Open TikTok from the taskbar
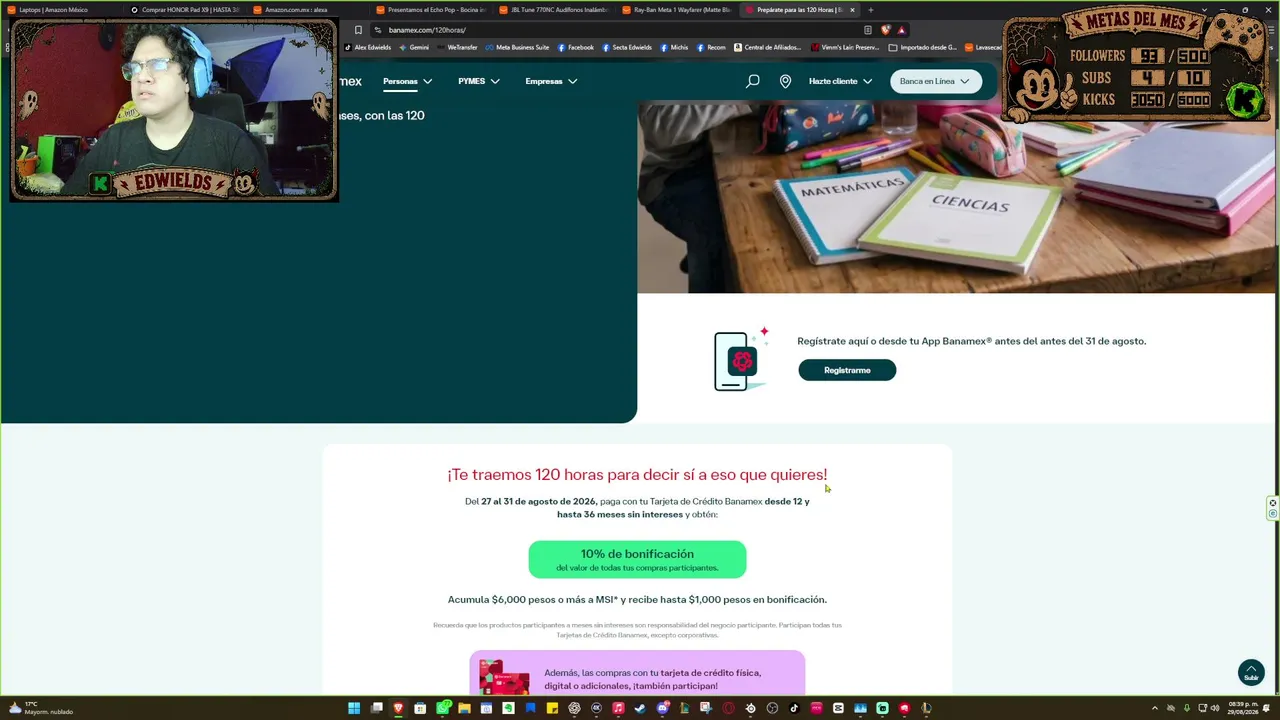Viewport: 1280px width, 720px height. point(794,708)
